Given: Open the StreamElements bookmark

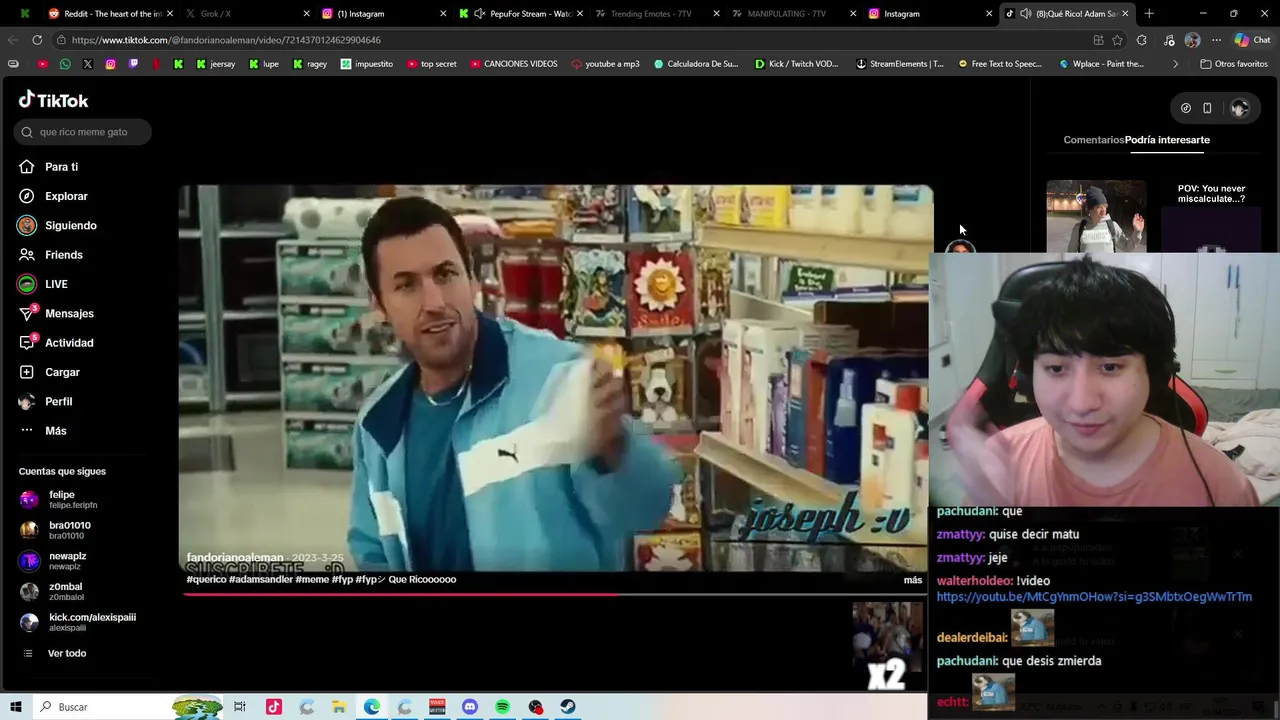Looking at the screenshot, I should click(899, 64).
